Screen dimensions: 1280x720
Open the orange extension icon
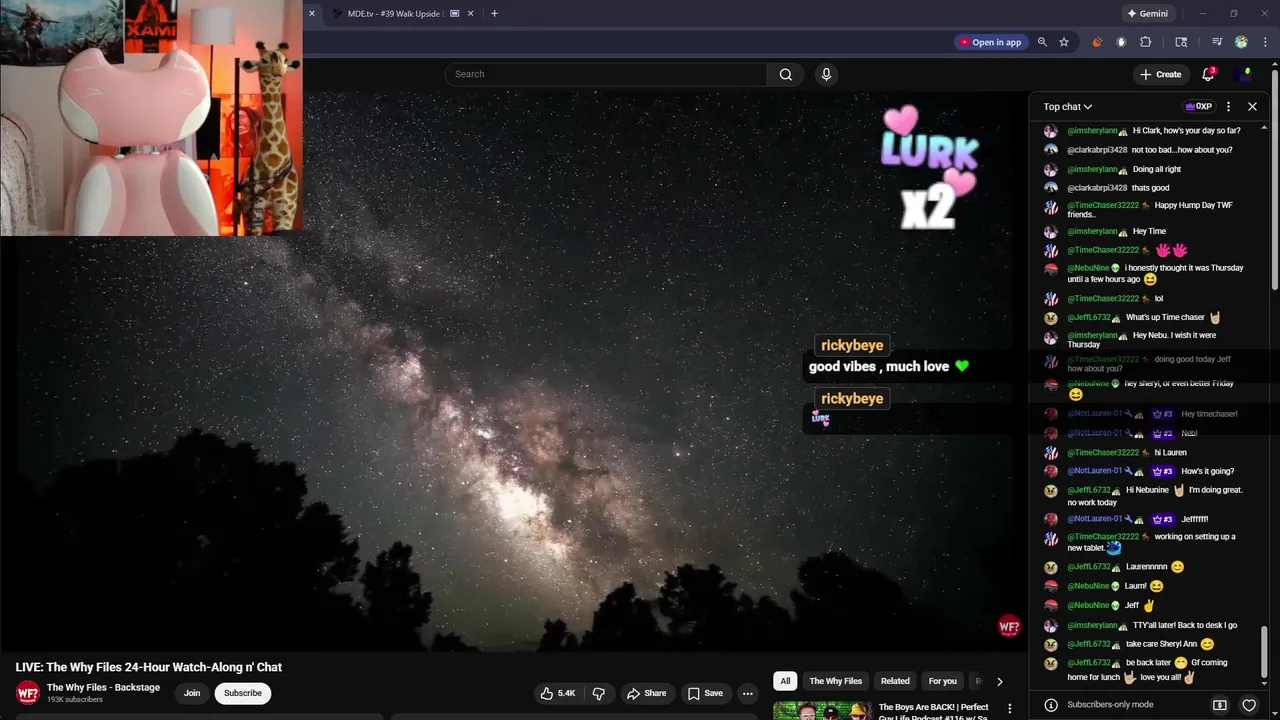1097,42
